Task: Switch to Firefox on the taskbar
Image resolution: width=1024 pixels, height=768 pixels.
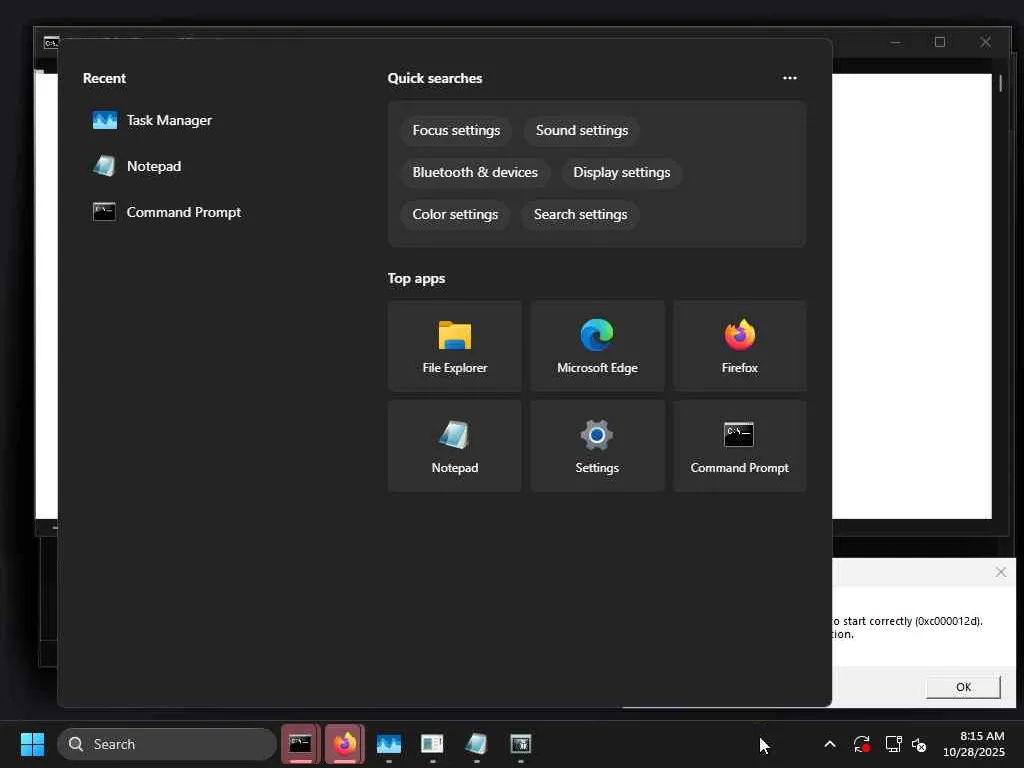Action: coord(344,744)
